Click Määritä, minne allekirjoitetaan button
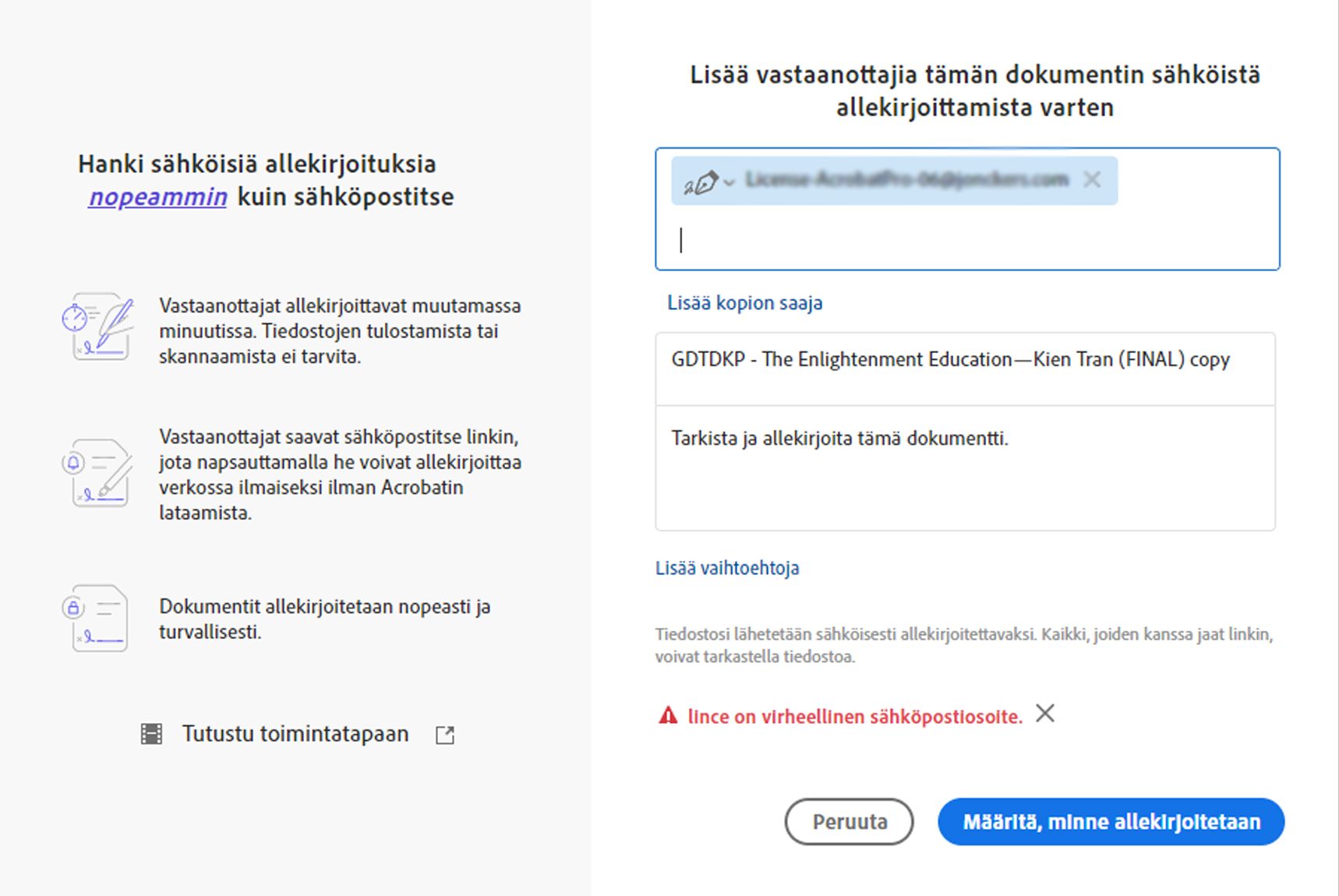This screenshot has height=896, width=1339. tap(1111, 821)
